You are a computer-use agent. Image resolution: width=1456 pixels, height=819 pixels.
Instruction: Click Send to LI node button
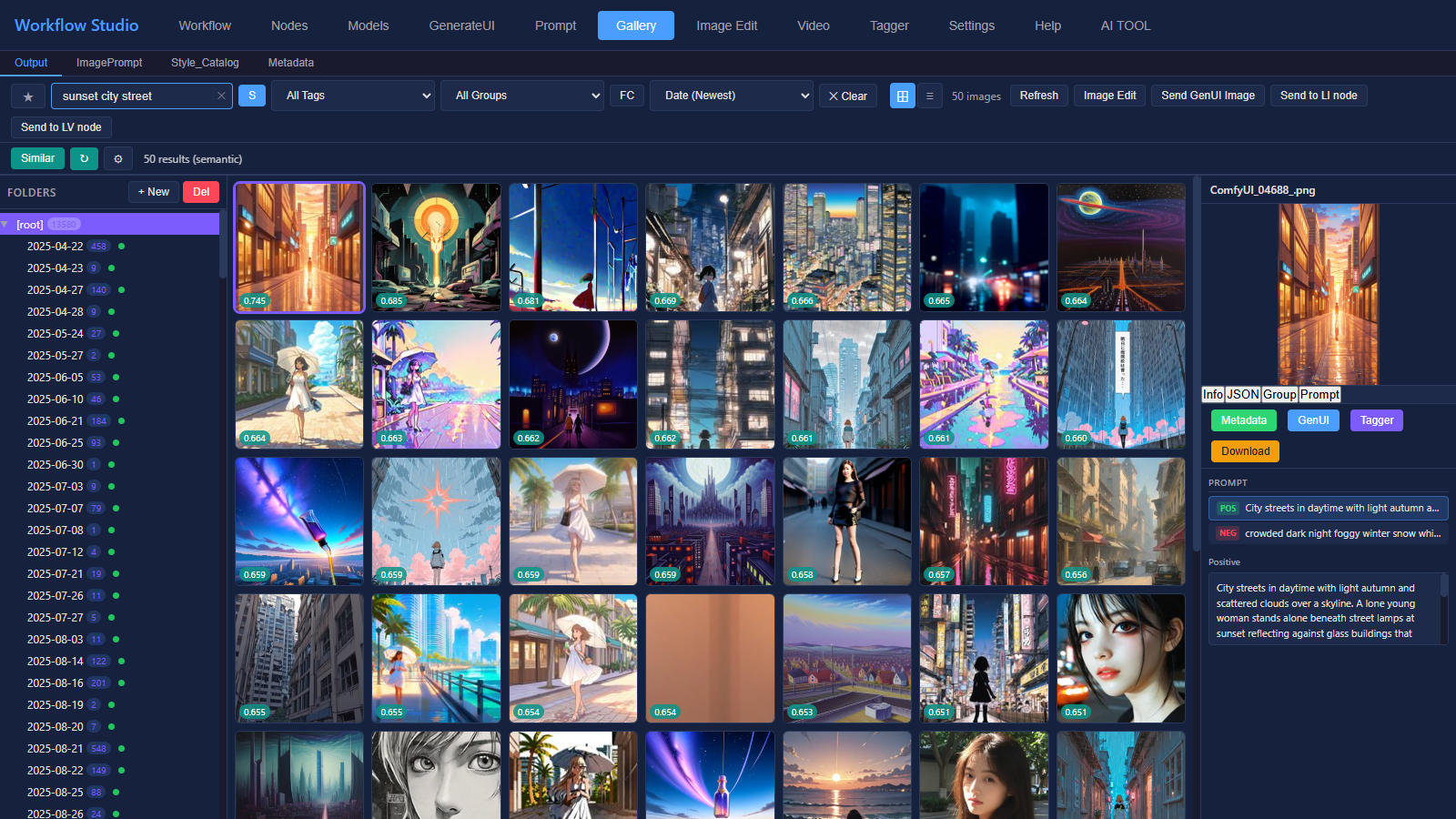[1319, 96]
